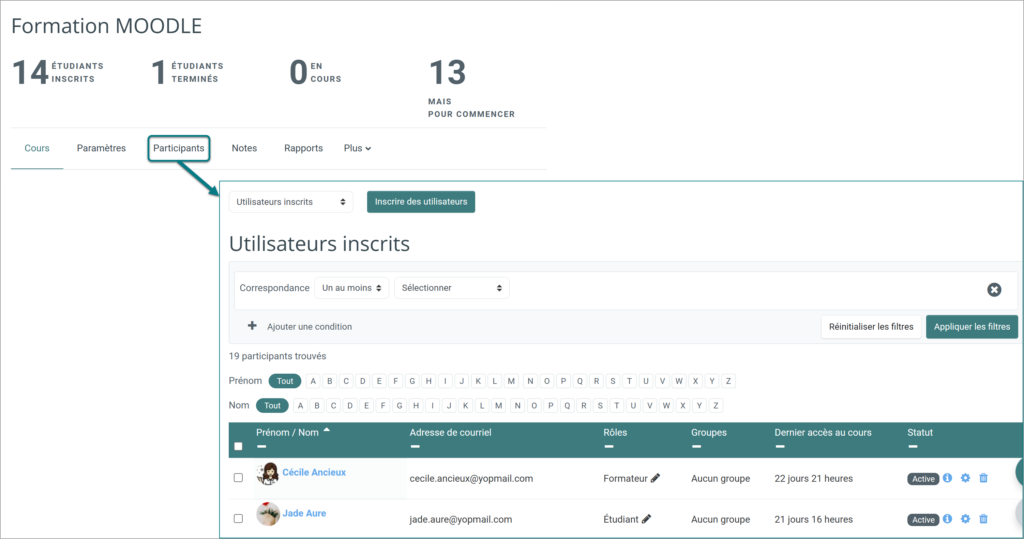Collapse the Adresse de courriel column
Viewport: 1024px width, 539px height.
(x=415, y=447)
